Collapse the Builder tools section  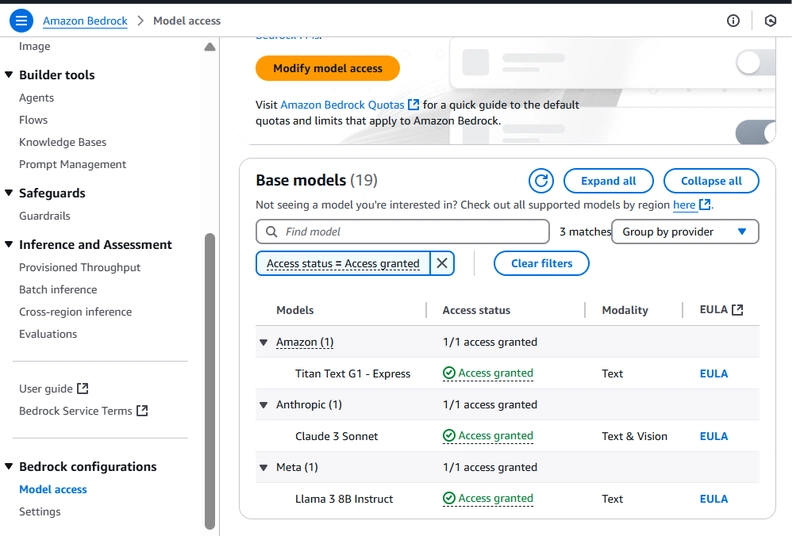(x=9, y=74)
